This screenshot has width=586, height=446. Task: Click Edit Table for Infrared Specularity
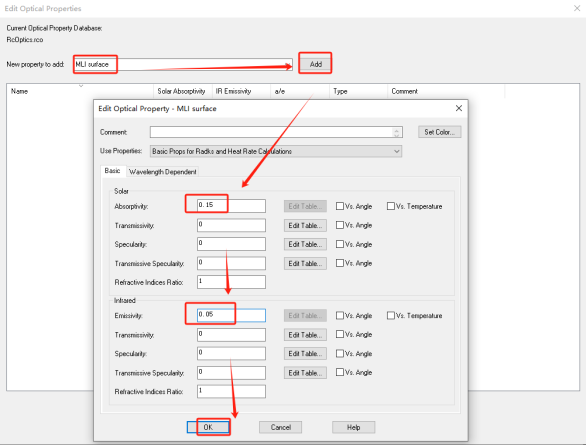pos(305,353)
